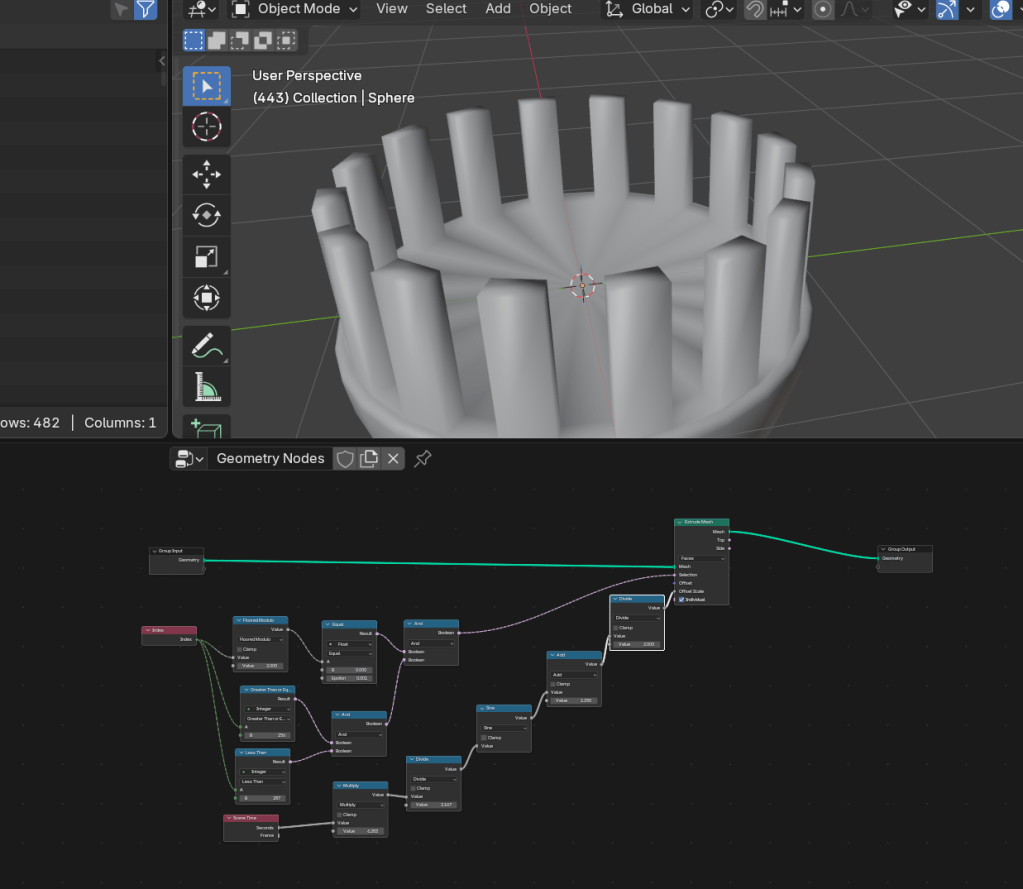Activate the 3D Cursor tool
Image resolution: width=1023 pixels, height=889 pixels.
tap(206, 127)
